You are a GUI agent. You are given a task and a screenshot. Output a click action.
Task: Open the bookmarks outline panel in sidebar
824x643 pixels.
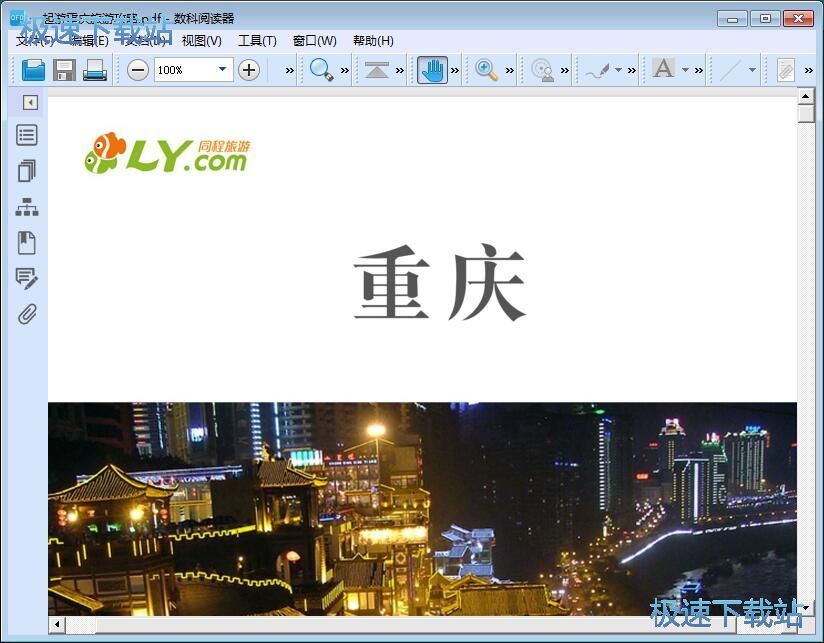coord(27,136)
